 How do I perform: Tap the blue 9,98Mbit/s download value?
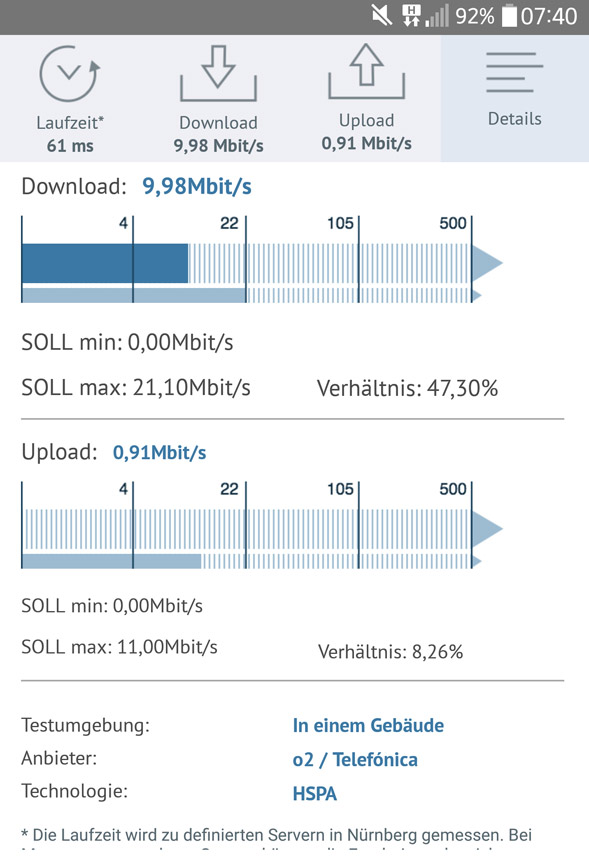coord(197,187)
